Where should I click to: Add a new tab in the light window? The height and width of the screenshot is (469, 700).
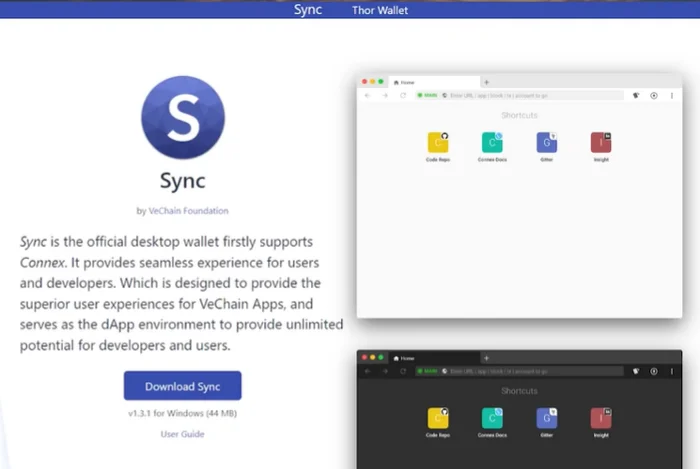[487, 82]
